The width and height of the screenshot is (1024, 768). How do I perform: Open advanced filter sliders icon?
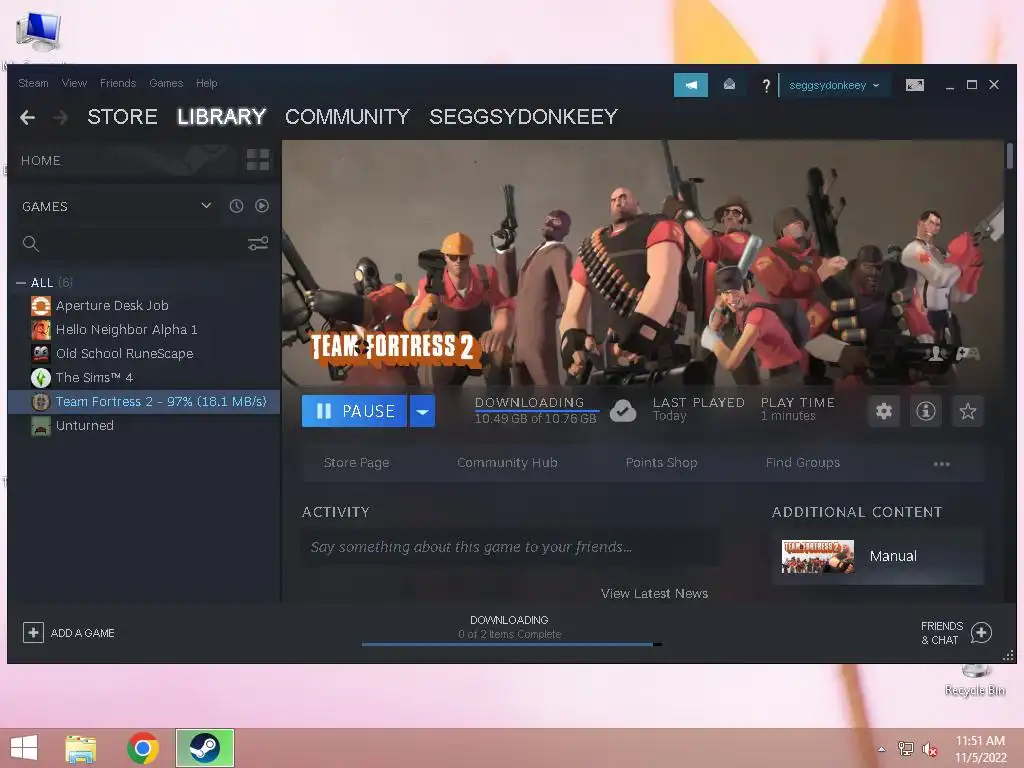258,244
